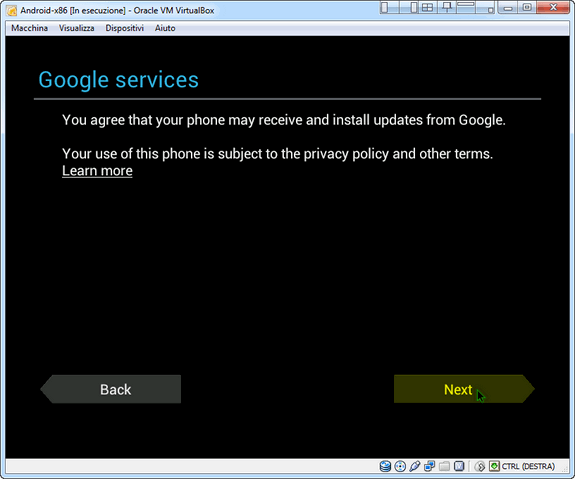Open the Visualizza menu
This screenshot has width=575, height=479.
click(x=77, y=28)
